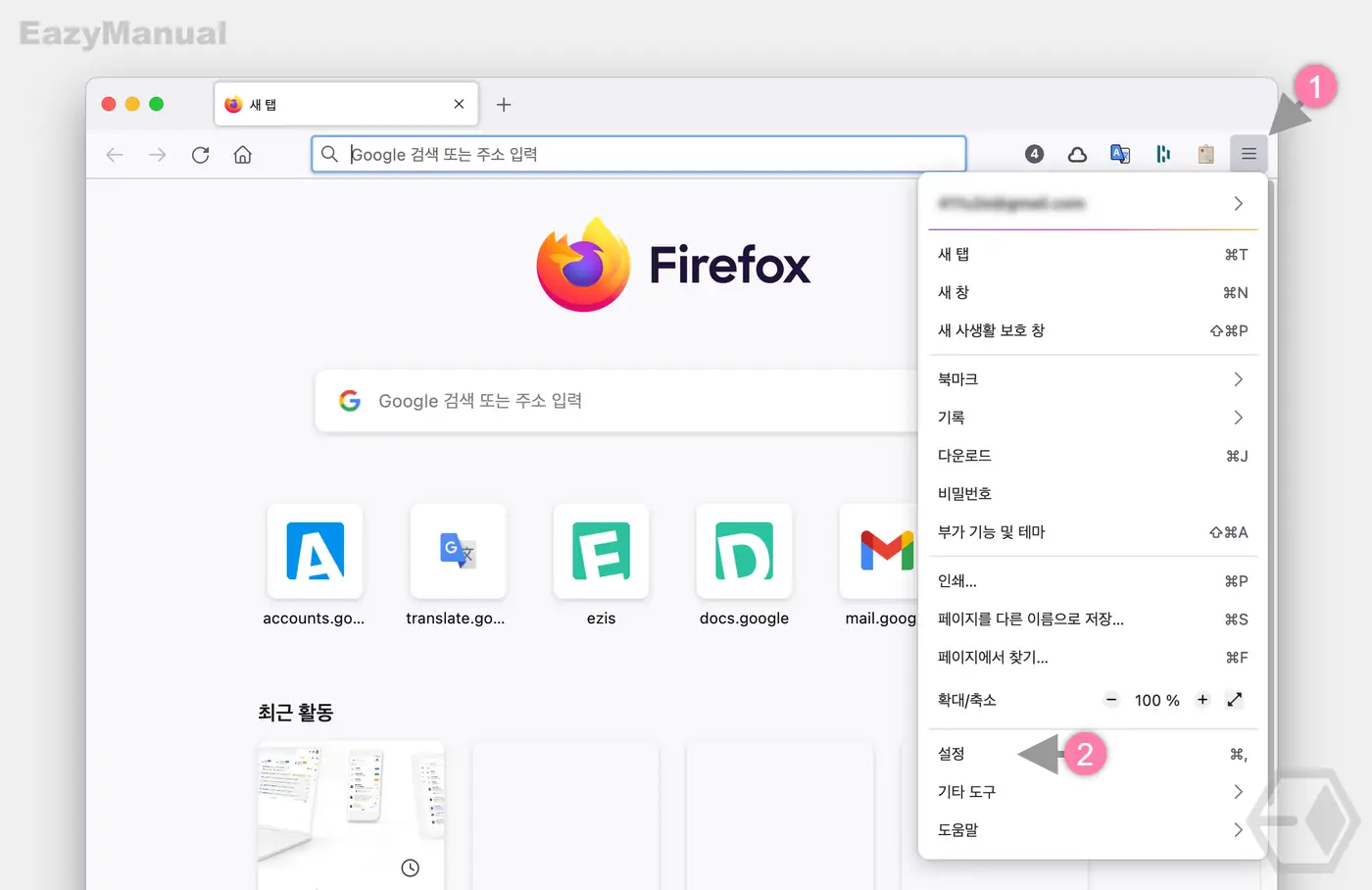This screenshot has height=890, width=1372.
Task: Click the Google search box on page
Action: pos(617,401)
